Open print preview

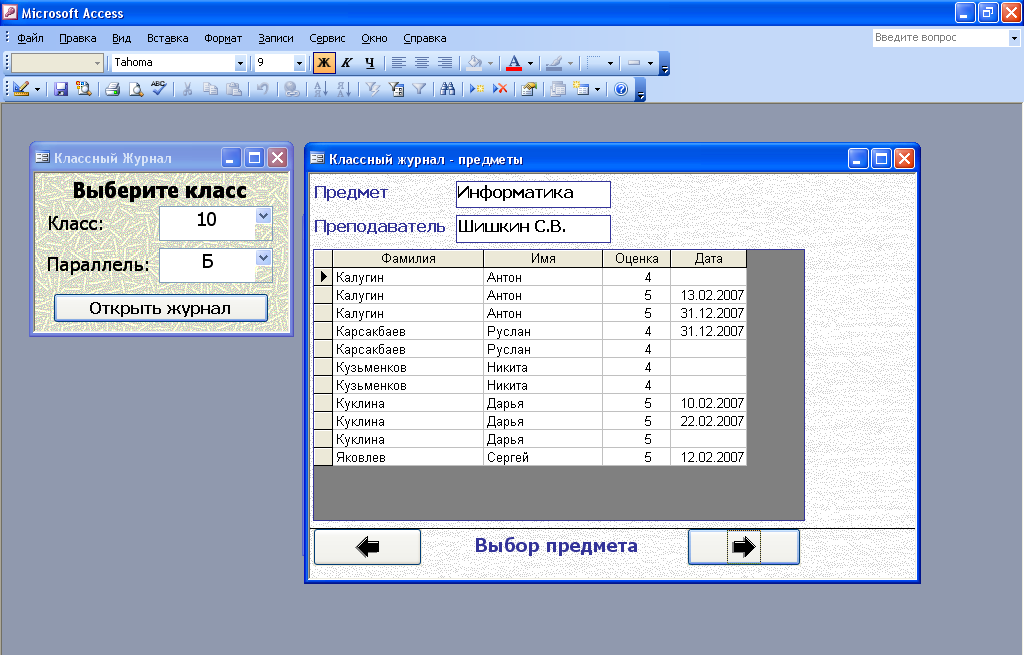pos(135,89)
